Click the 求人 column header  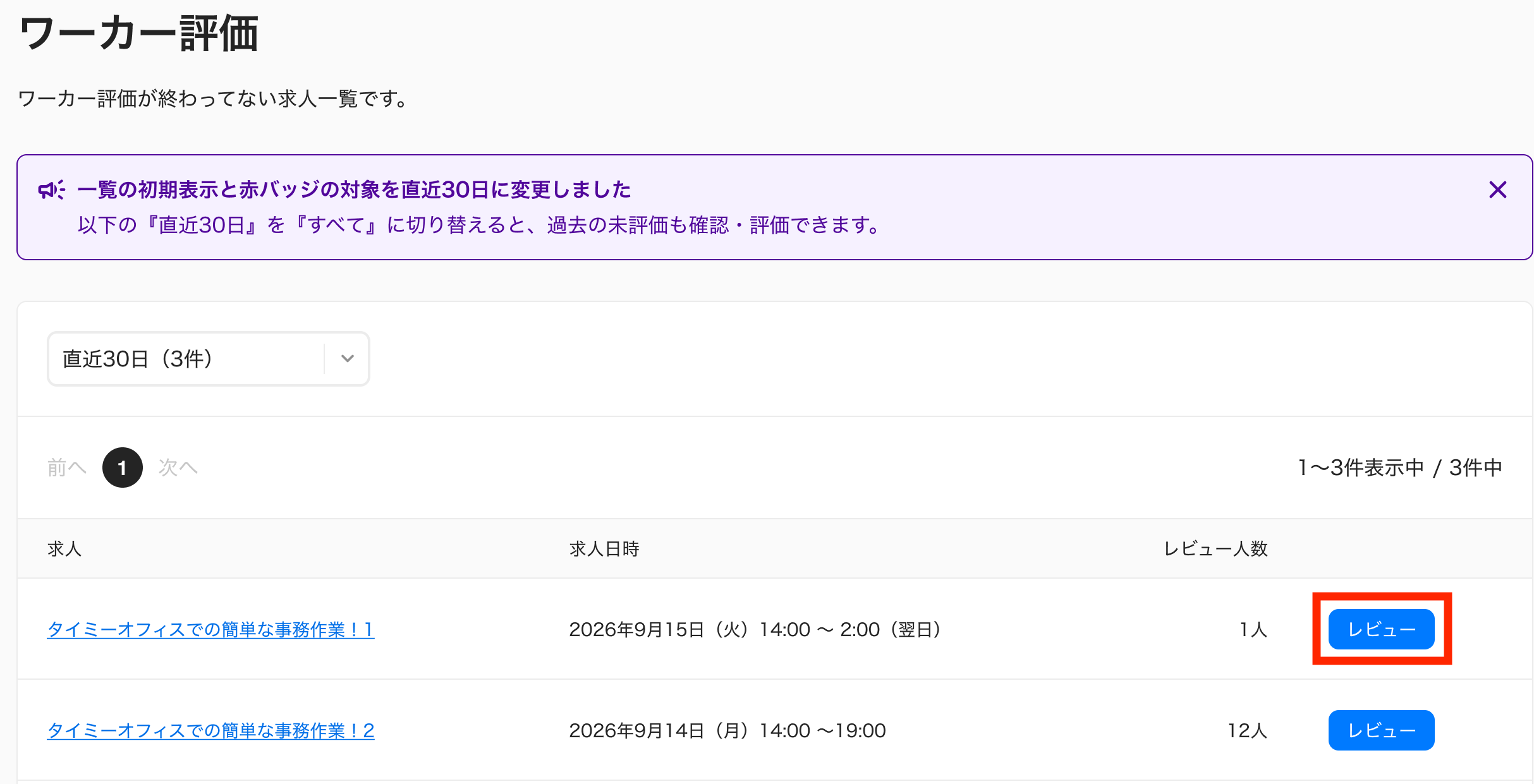[x=64, y=548]
